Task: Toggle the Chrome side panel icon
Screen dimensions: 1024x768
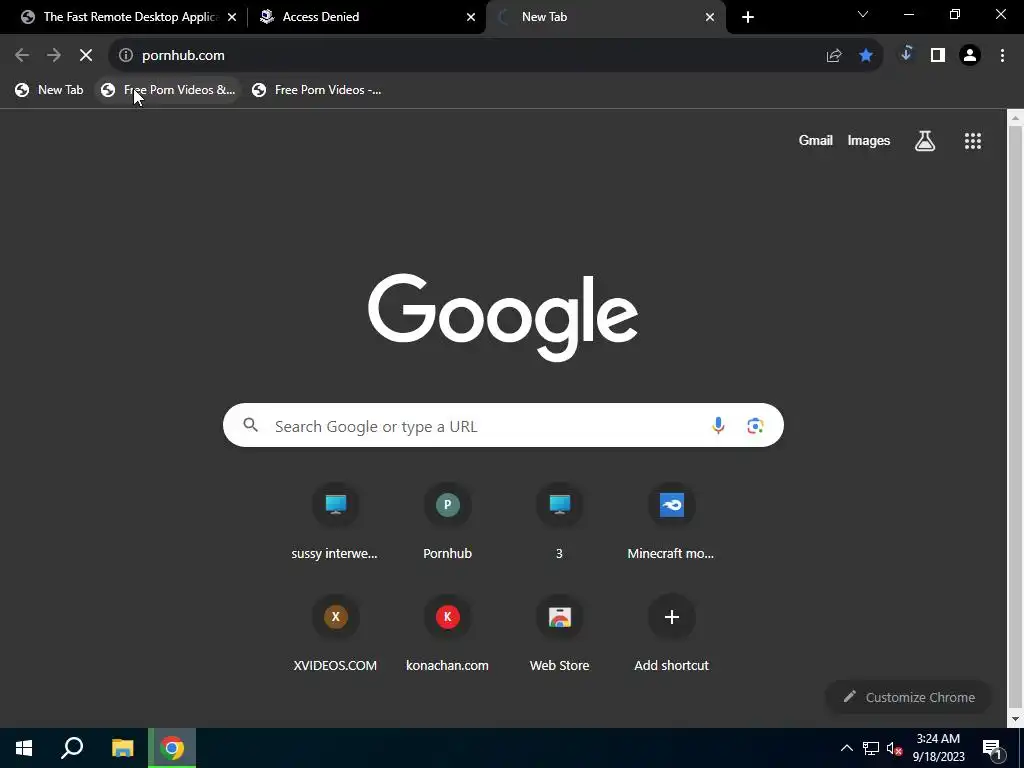Action: point(938,56)
